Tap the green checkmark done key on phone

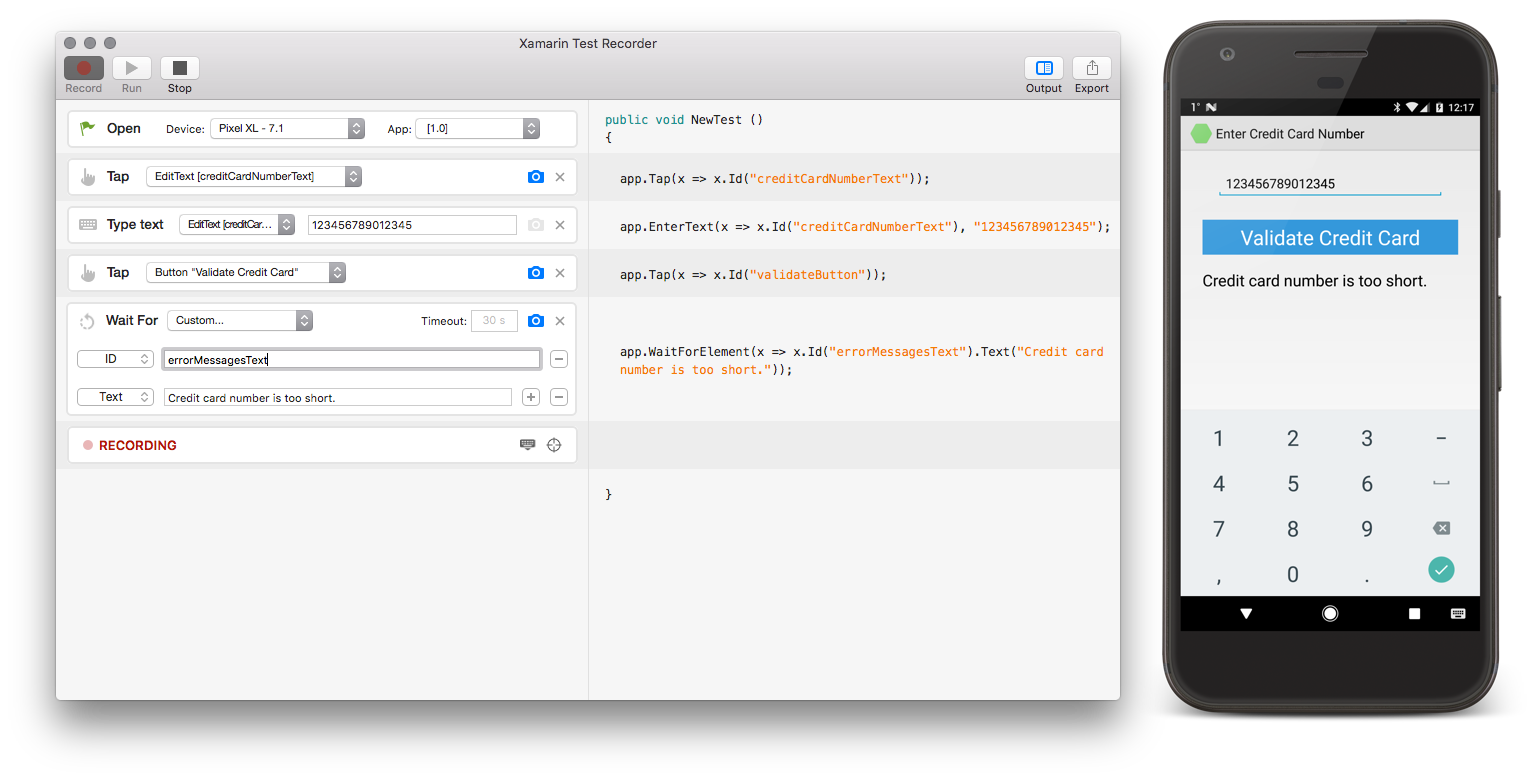[1441, 569]
